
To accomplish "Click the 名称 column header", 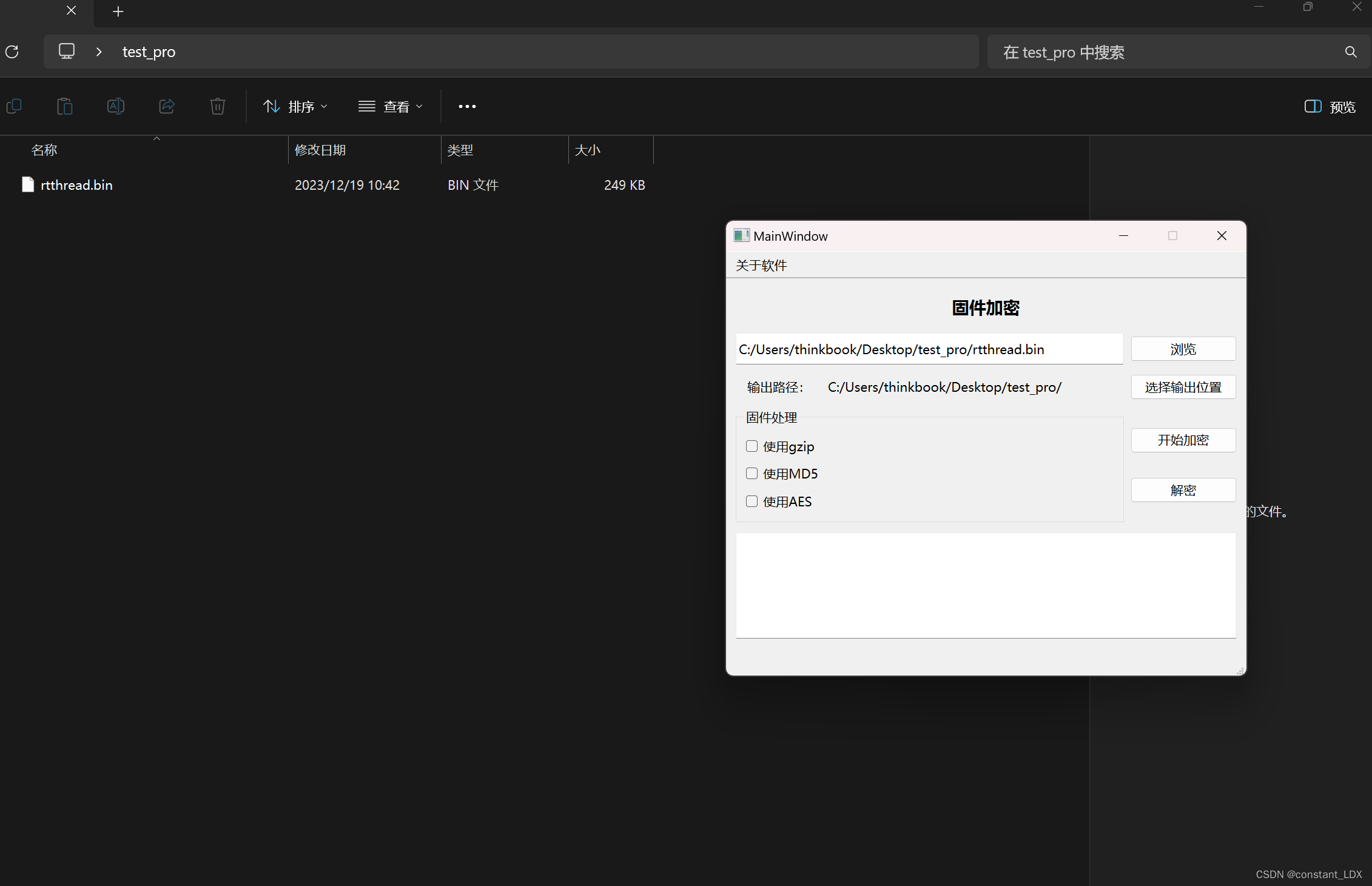I will pos(44,150).
